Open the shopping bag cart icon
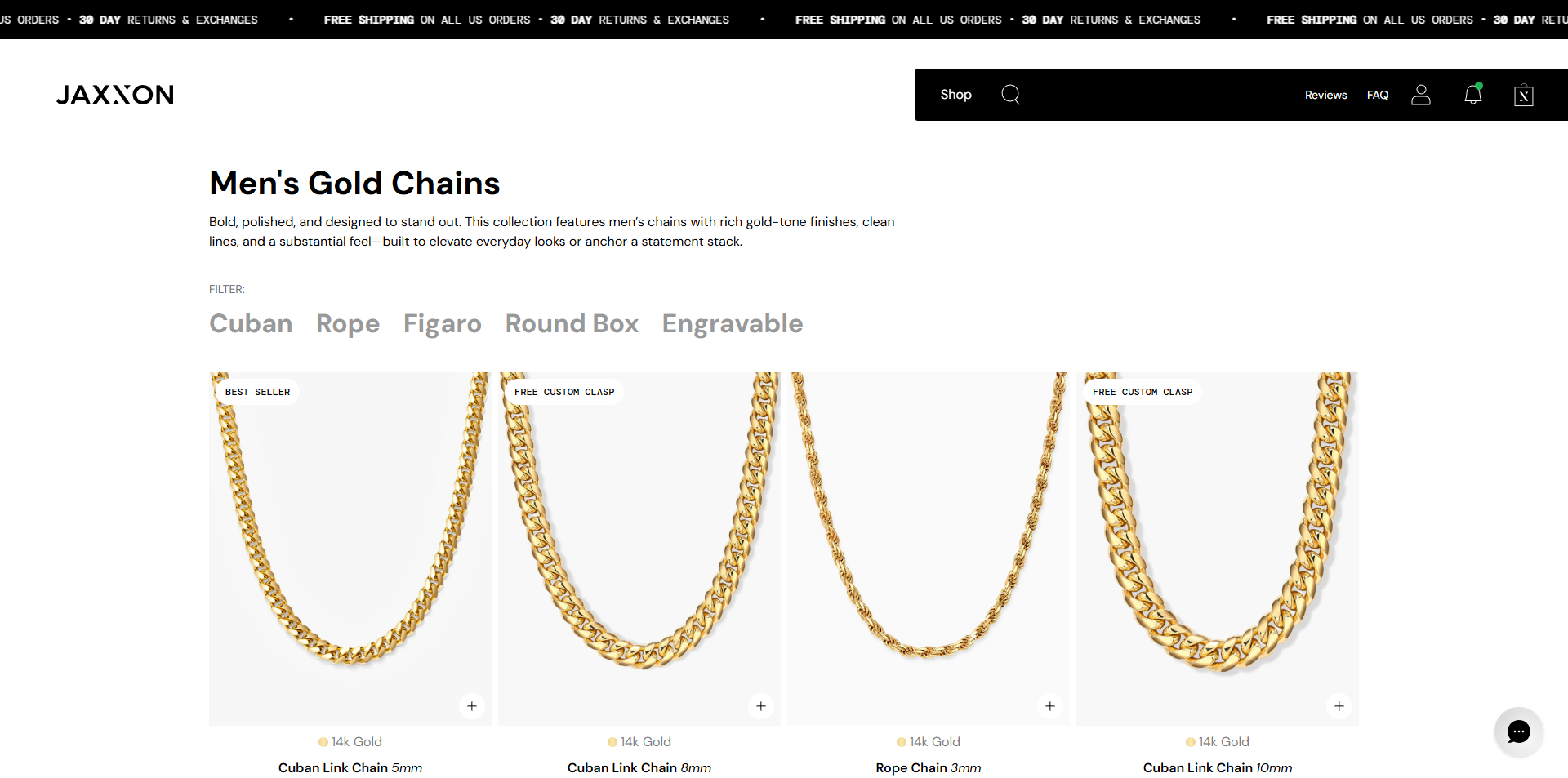This screenshot has height=778, width=1568. click(1523, 96)
